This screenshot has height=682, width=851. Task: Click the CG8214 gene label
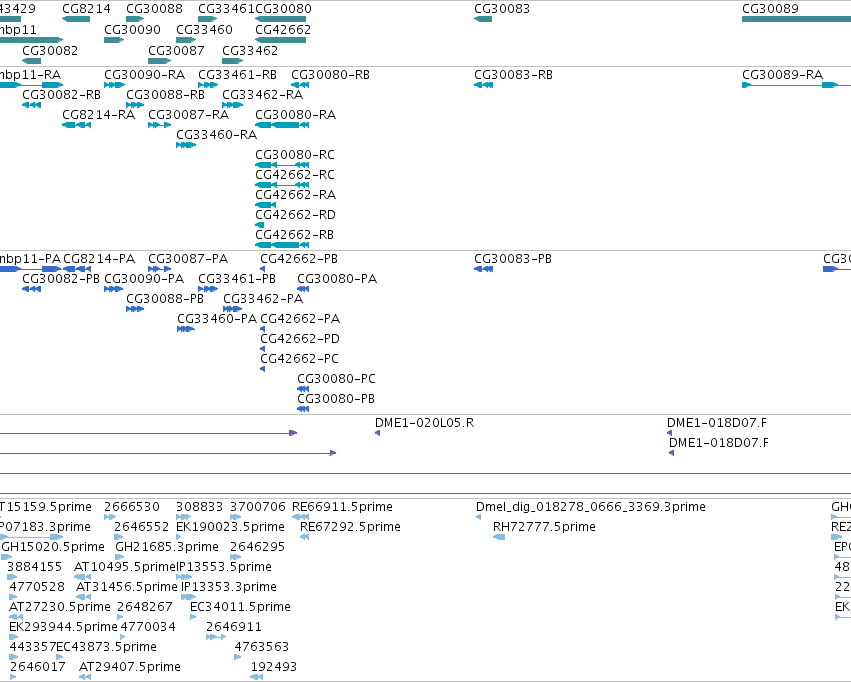[x=86, y=9]
